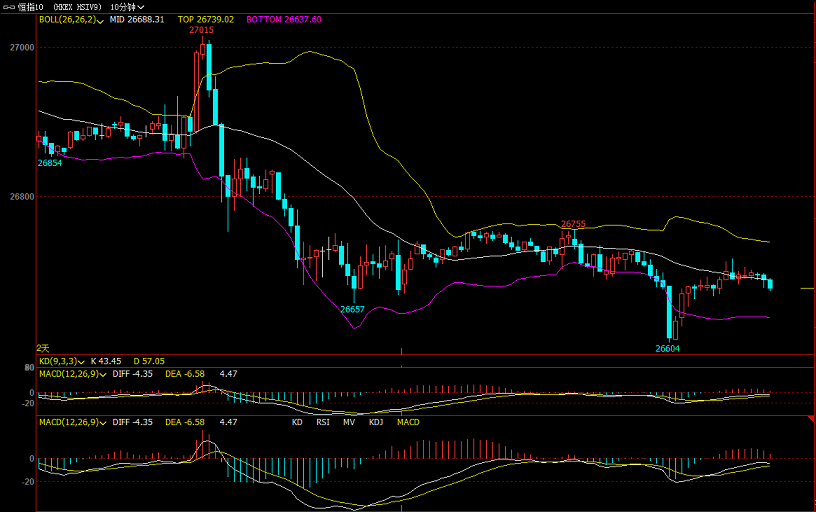Screen dimensions: 816x512
Task: Click the 26755 swing high label
Action: [573, 224]
